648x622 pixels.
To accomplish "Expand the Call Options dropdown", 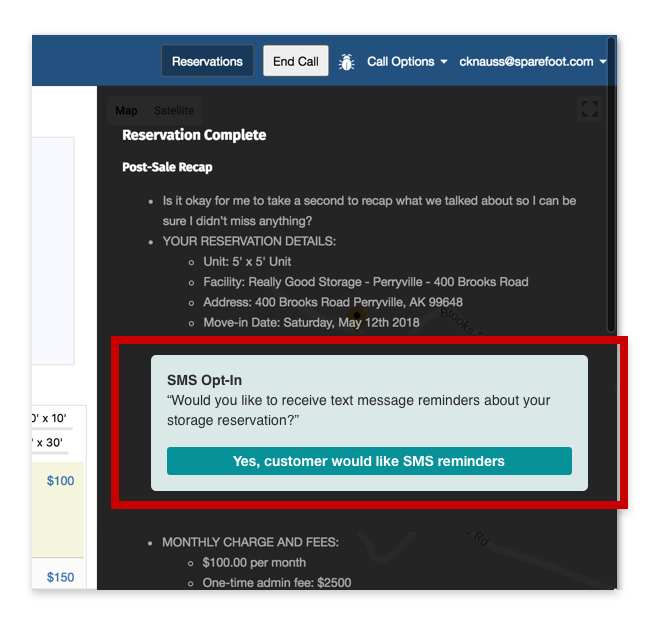I will pos(407,62).
